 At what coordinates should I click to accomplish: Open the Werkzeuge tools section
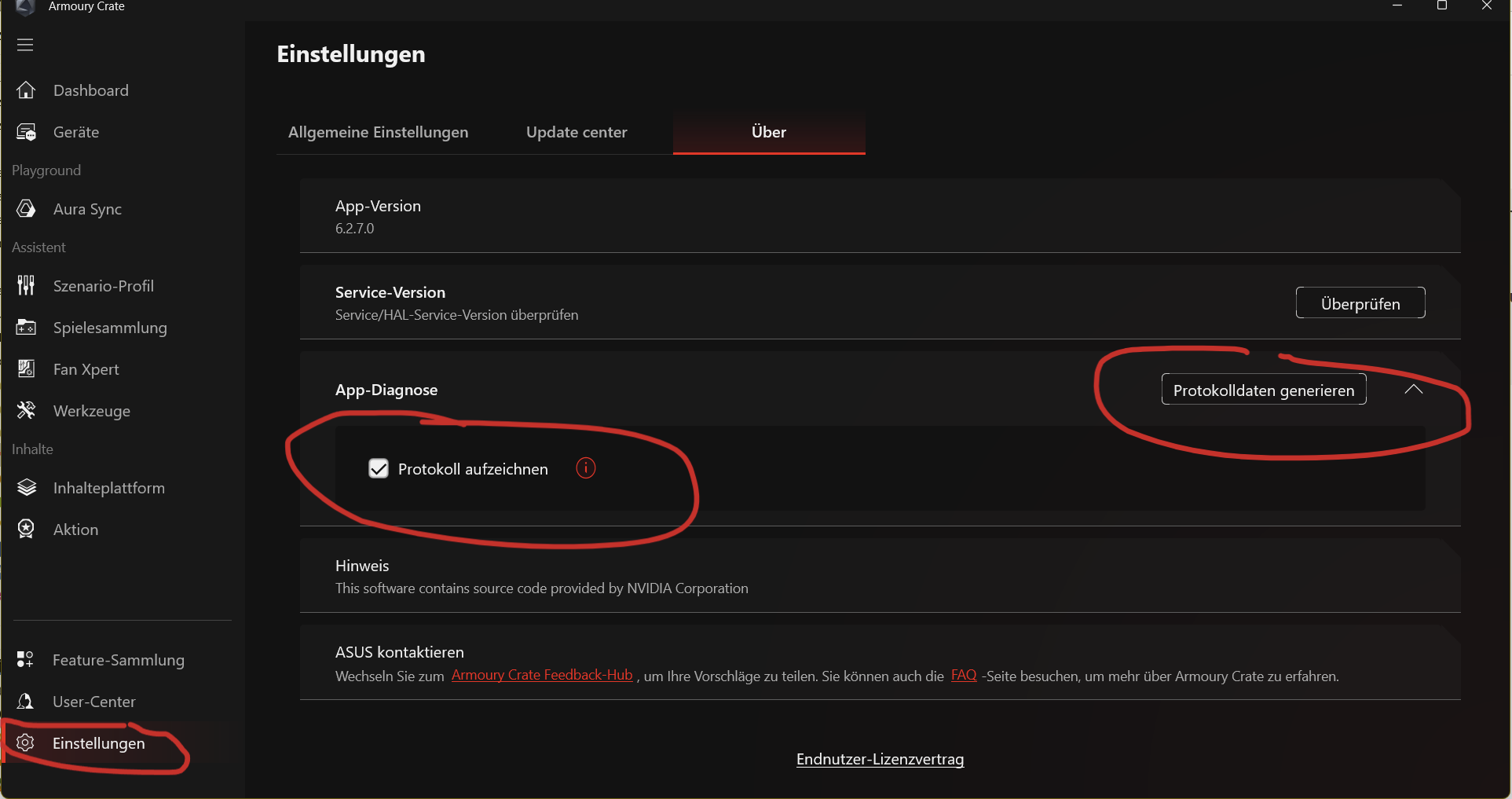91,410
